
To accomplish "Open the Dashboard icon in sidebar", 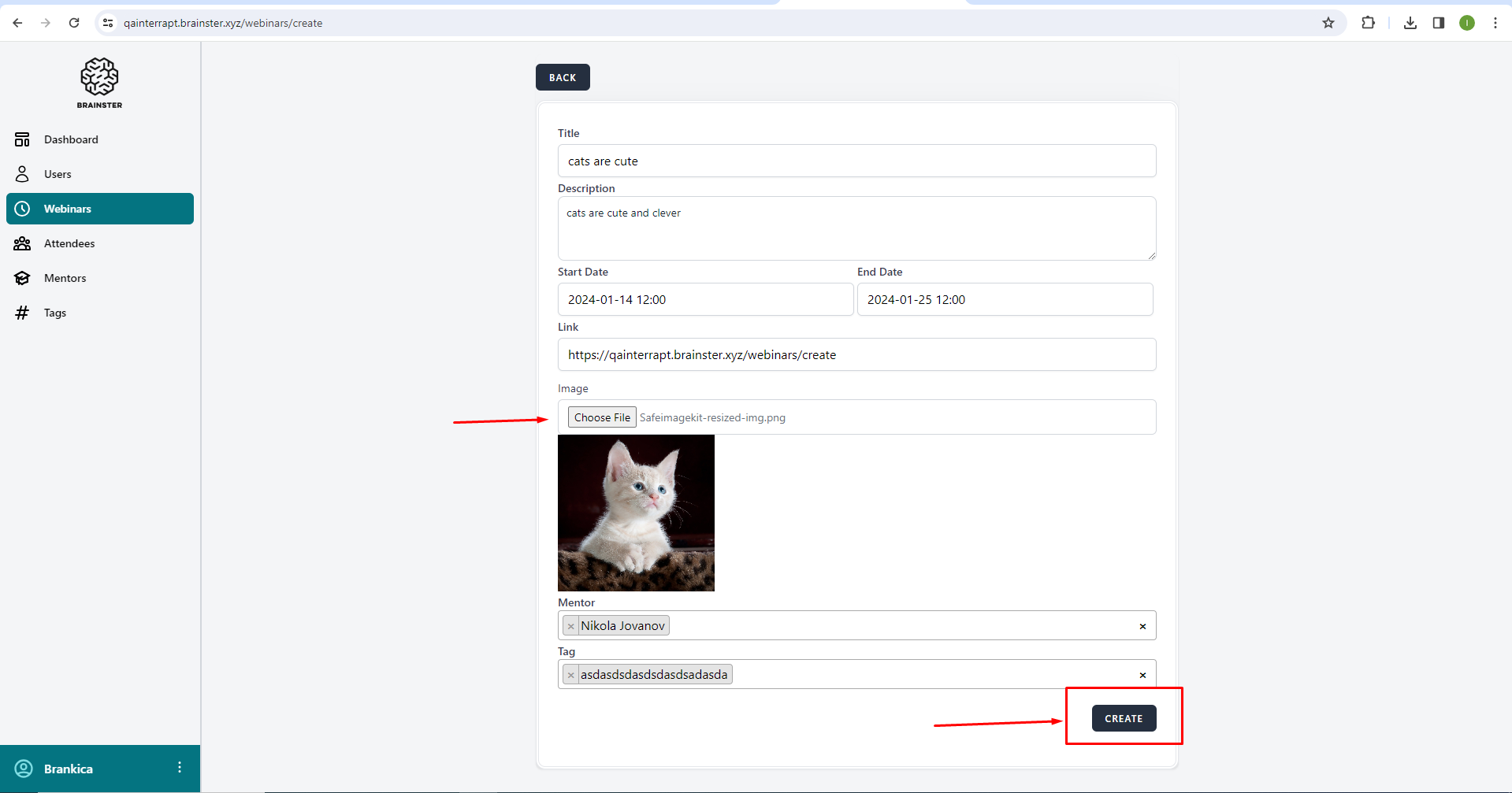I will click(22, 139).
